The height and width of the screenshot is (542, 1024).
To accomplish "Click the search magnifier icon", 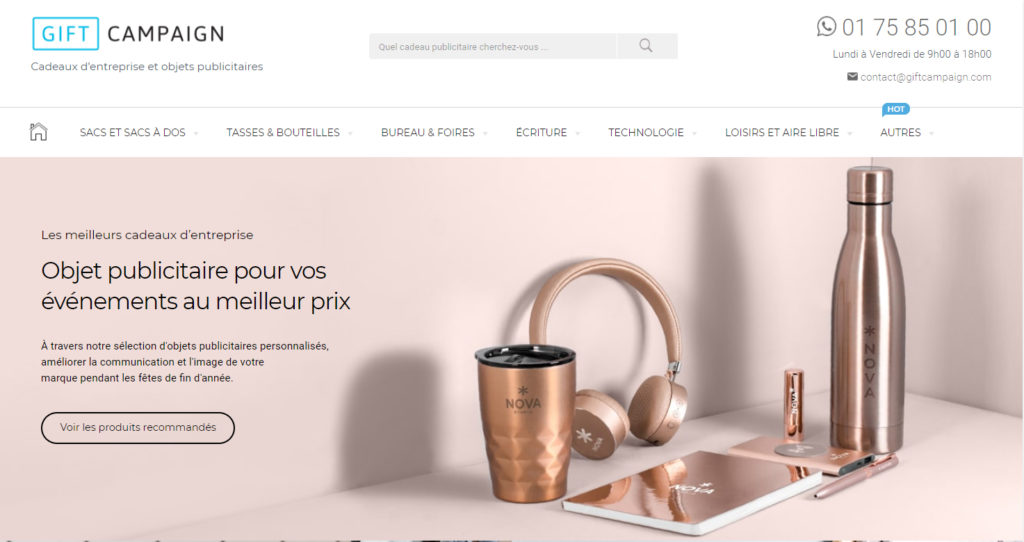I will point(646,46).
